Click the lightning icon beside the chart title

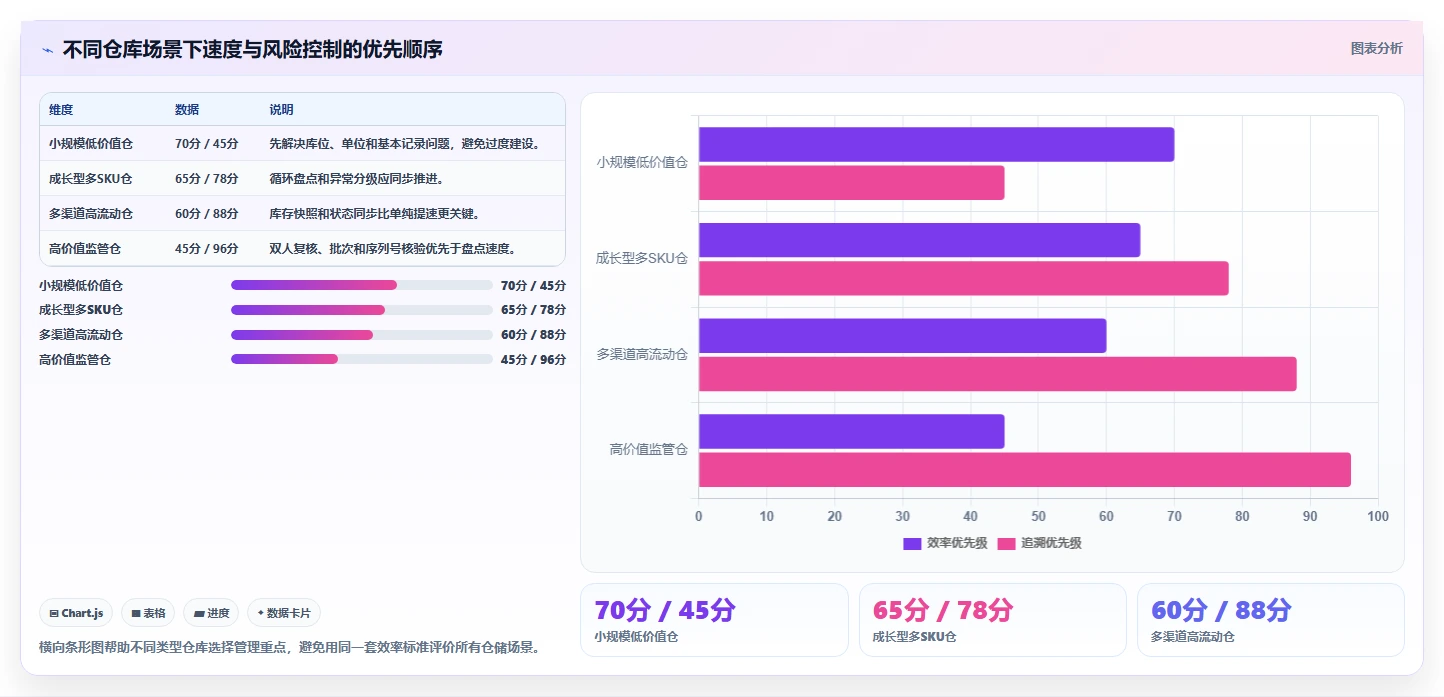(47, 50)
